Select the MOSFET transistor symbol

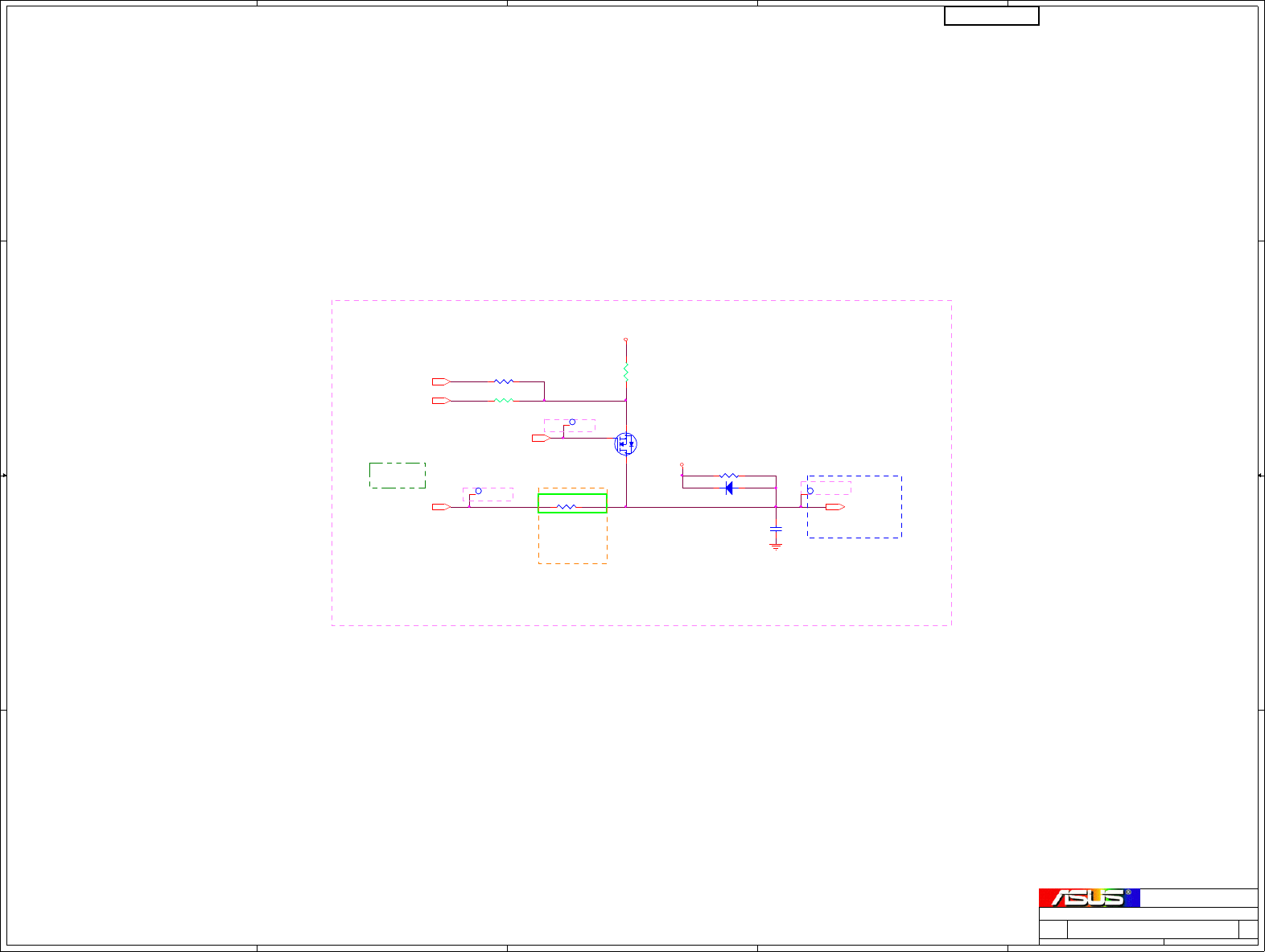(x=625, y=443)
